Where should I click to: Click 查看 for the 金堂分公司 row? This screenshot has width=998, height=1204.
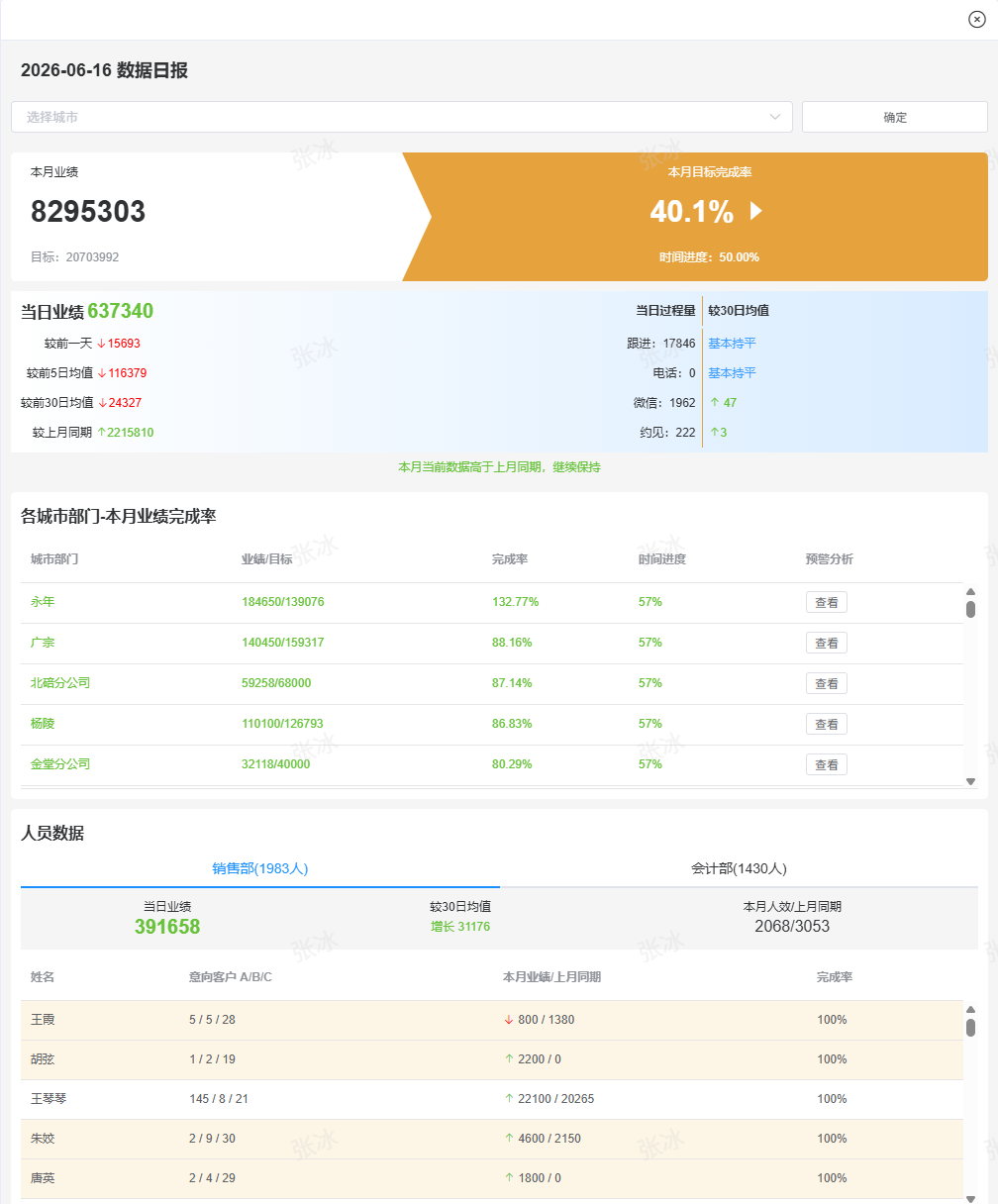(x=826, y=764)
